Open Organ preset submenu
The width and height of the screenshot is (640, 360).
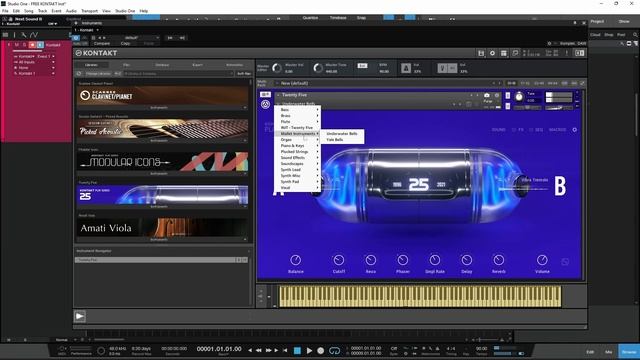click(x=299, y=140)
